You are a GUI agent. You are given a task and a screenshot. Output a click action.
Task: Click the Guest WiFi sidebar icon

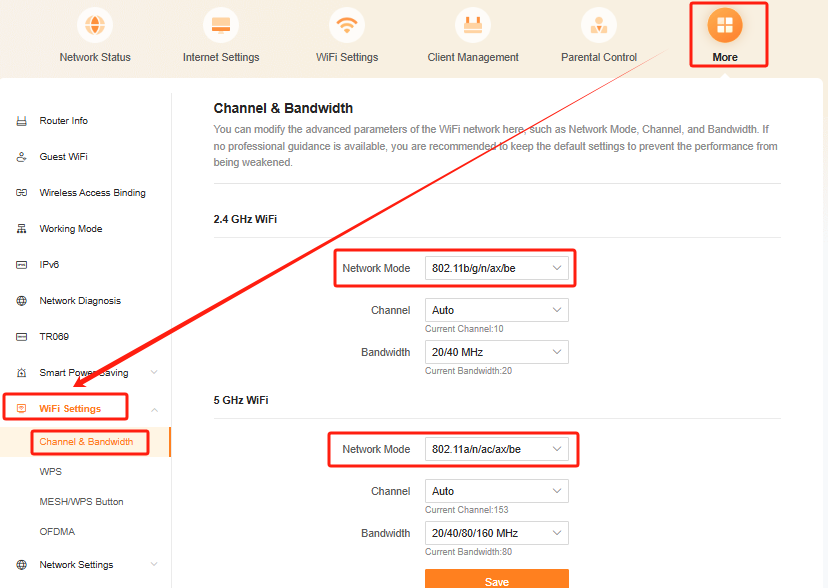21,157
